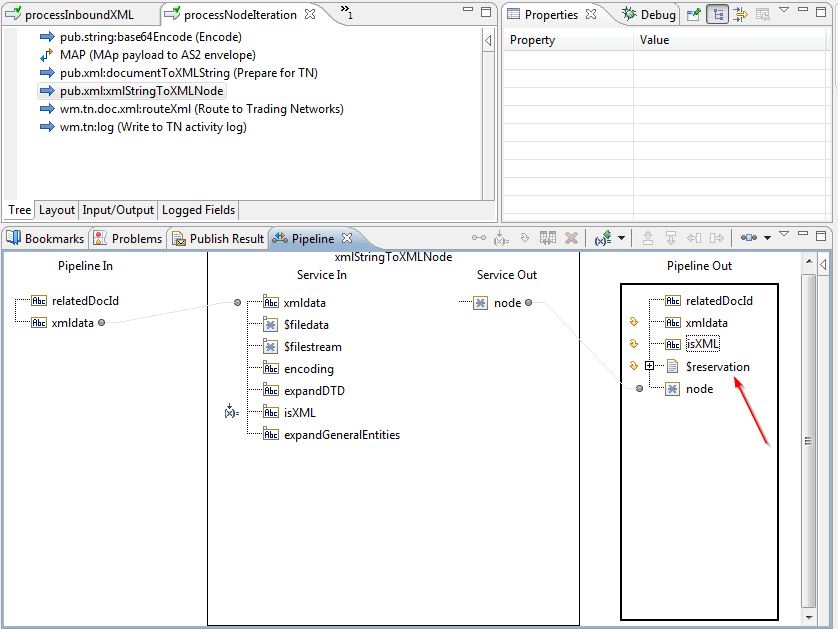The height and width of the screenshot is (629, 838).
Task: Click the Restore Default Value icon in Properties
Action: coord(763,14)
